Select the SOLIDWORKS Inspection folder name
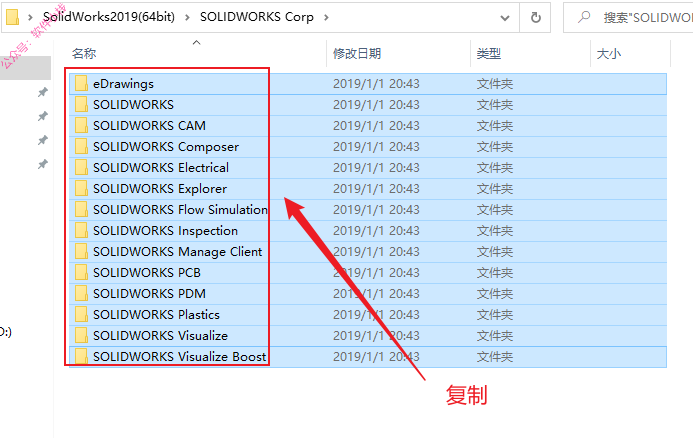The height and width of the screenshot is (438, 693). click(165, 231)
